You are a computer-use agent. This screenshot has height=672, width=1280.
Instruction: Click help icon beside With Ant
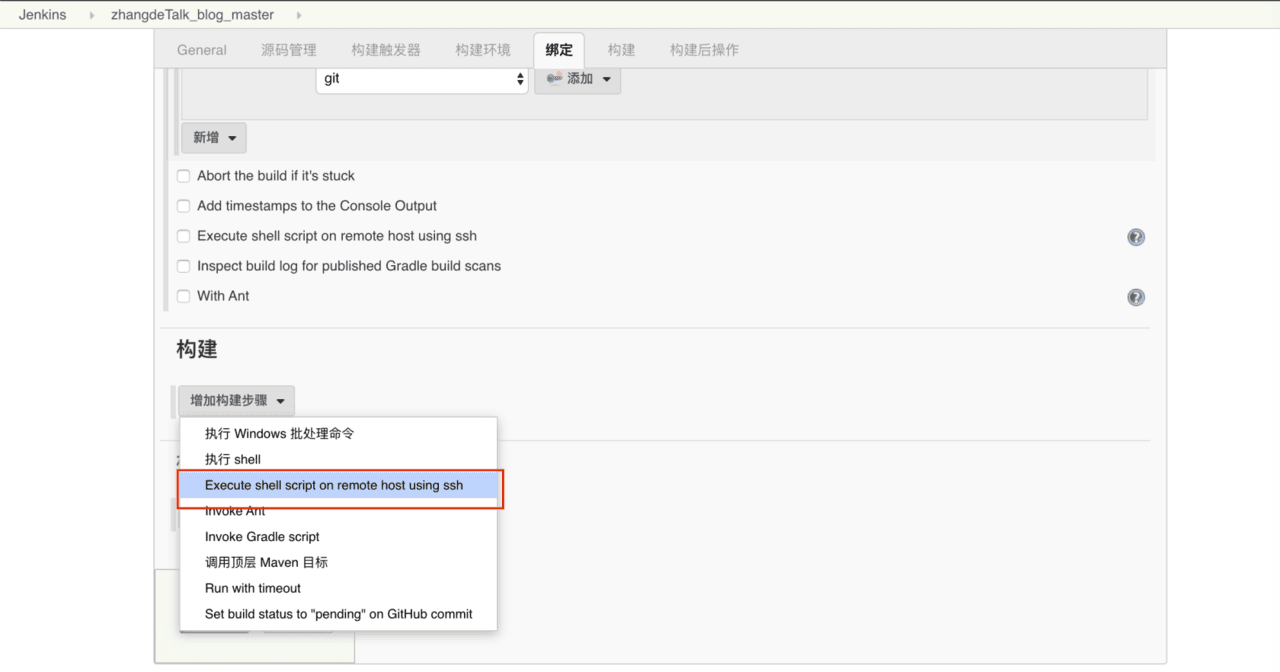point(1136,297)
